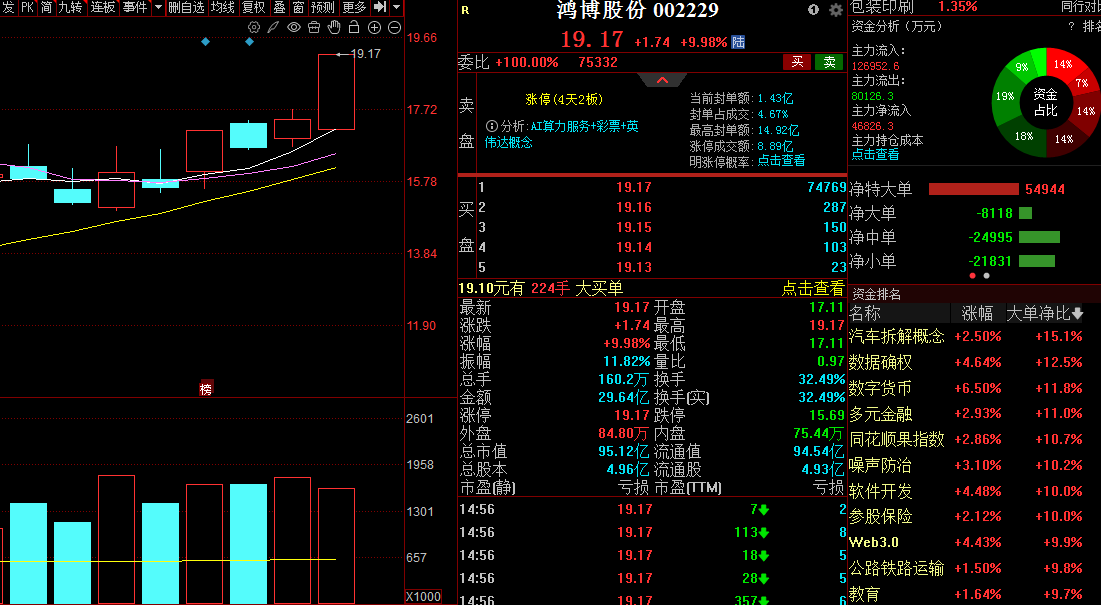Open 噪声防治 sector row
Screen dimensions: 1101x605
974,465
